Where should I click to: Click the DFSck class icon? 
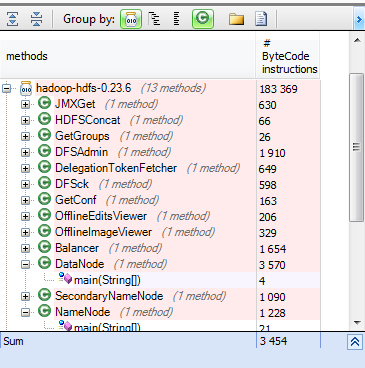tap(44, 183)
